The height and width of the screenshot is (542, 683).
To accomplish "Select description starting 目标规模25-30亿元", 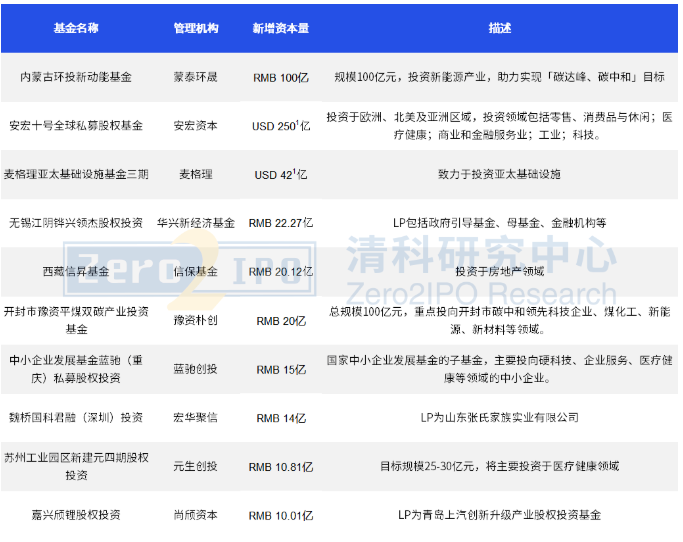I will coord(500,466).
